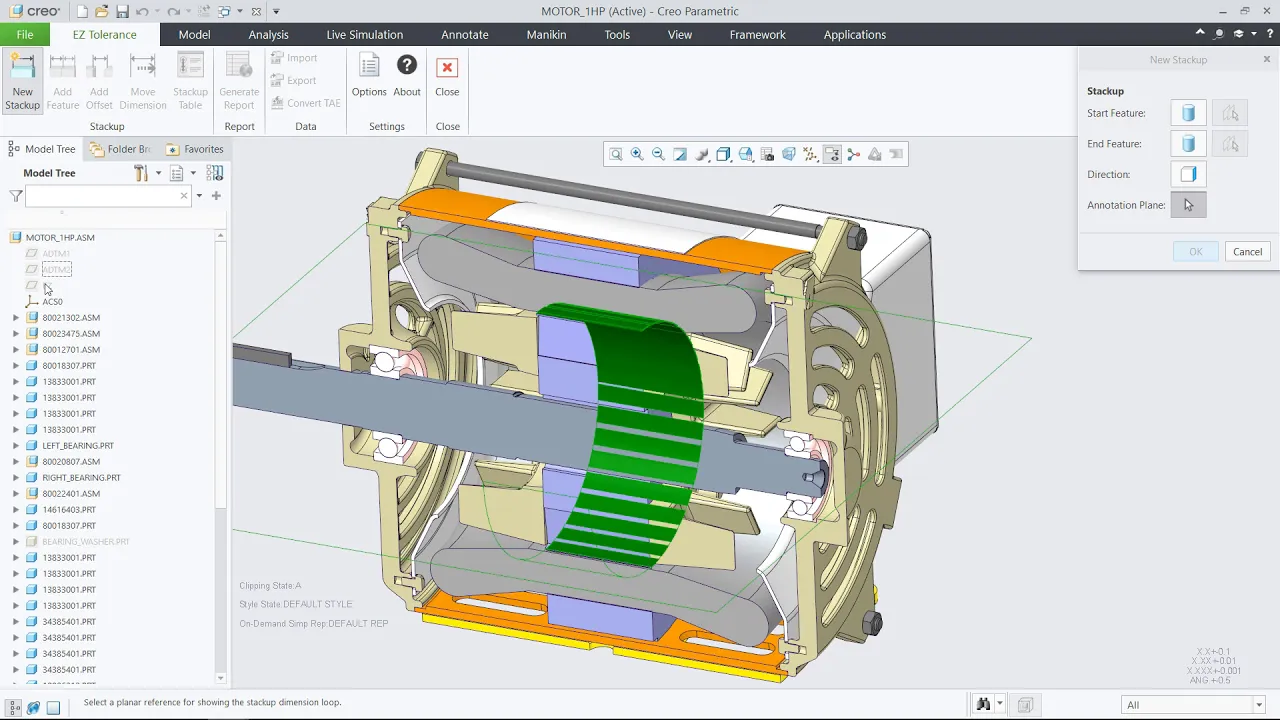This screenshot has height=720, width=1280.
Task: Open the tree filter search options dropdown arrow
Action: (x=199, y=196)
